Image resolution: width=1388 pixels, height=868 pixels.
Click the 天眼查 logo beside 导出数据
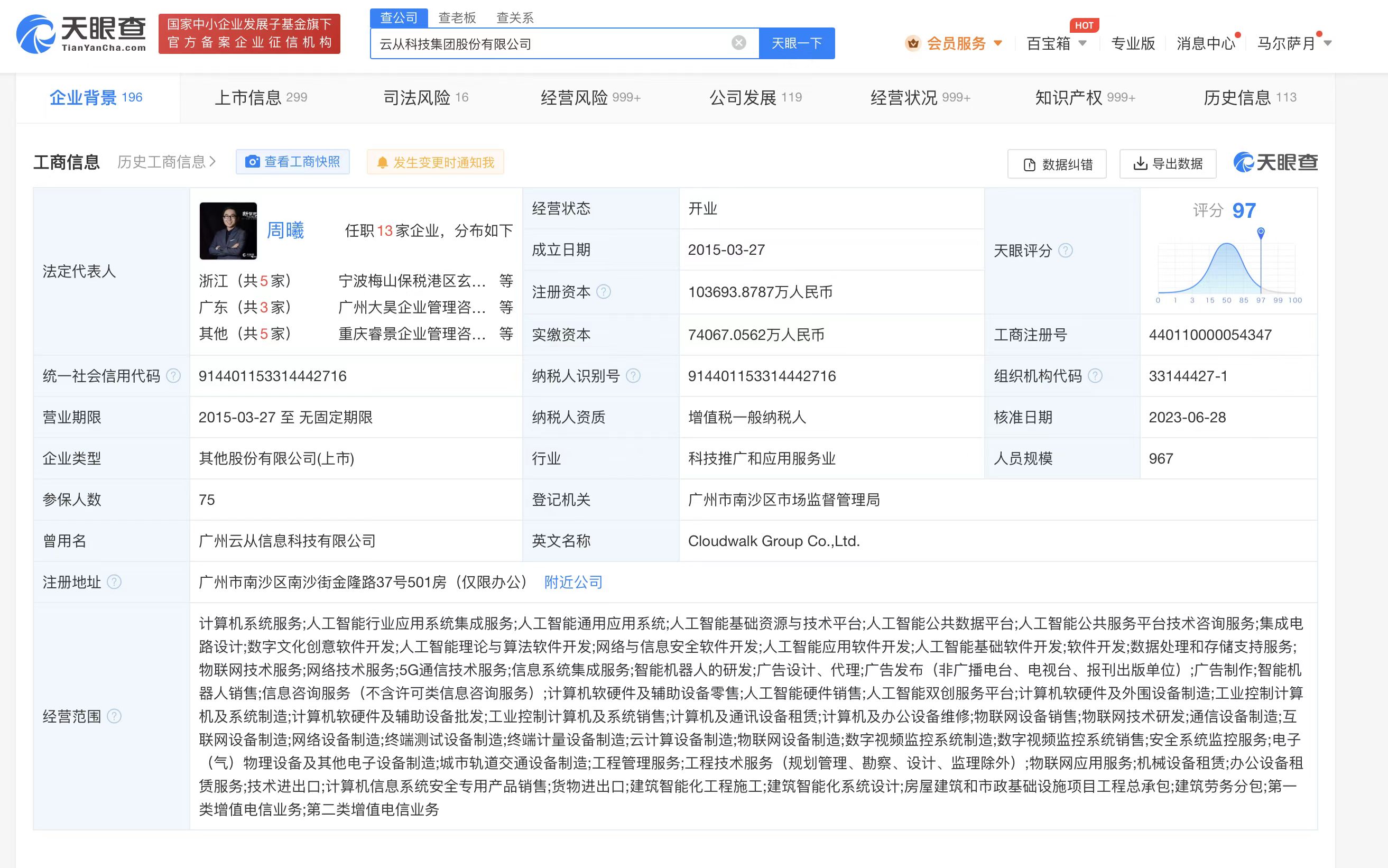click(x=1275, y=162)
